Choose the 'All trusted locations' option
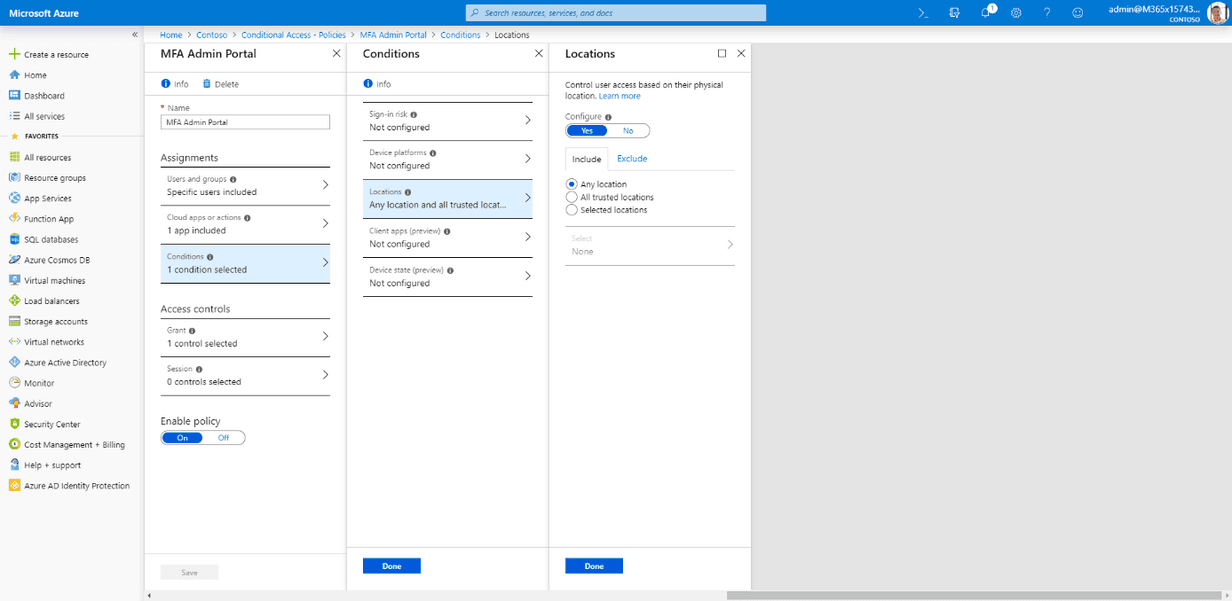 [x=572, y=197]
